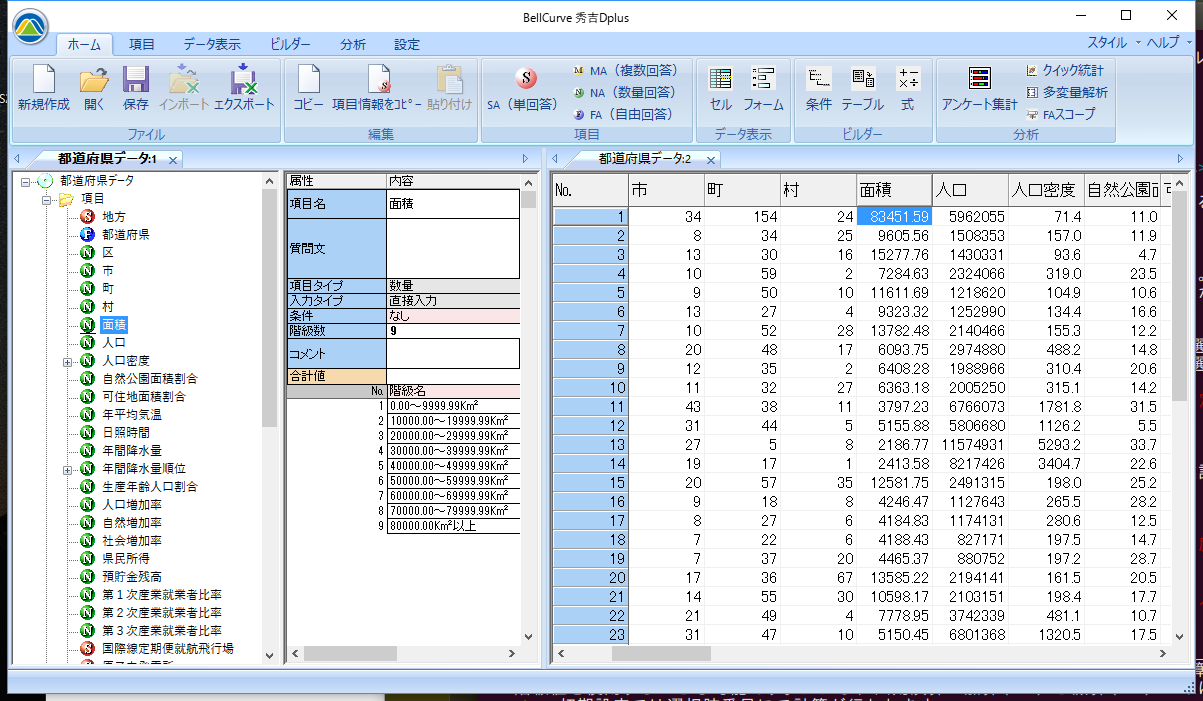1203x701 pixels.
Task: Close the 都道府県データ:2 tab
Action: coord(711,160)
